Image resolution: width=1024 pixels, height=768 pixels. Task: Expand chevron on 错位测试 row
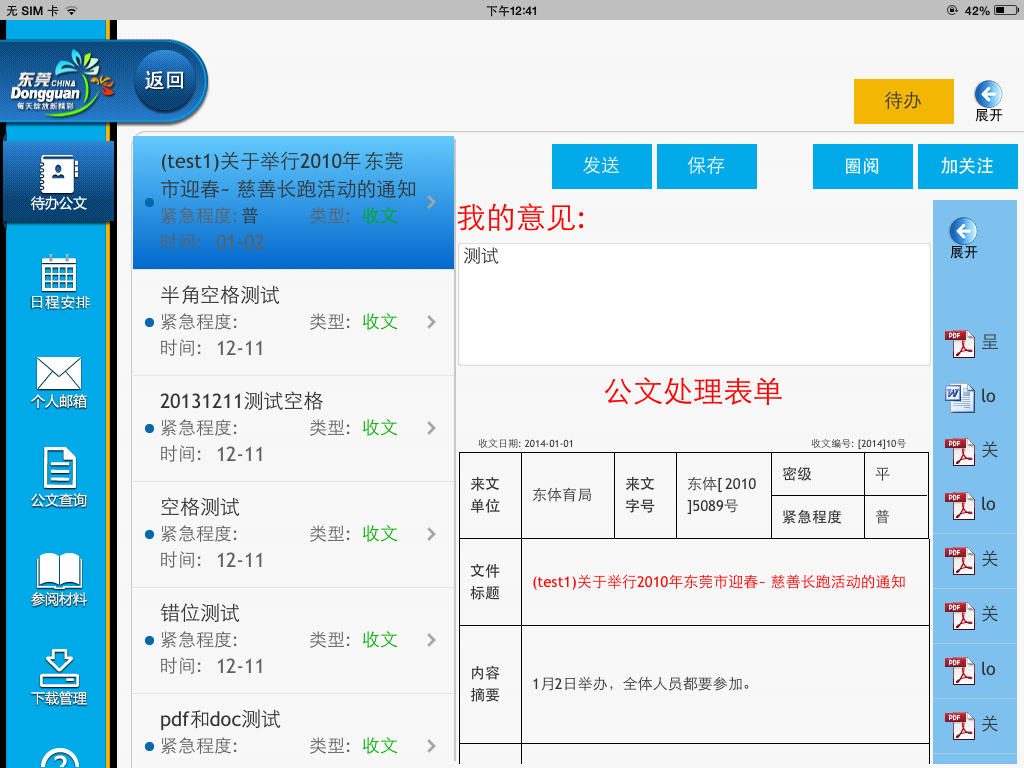(x=431, y=640)
